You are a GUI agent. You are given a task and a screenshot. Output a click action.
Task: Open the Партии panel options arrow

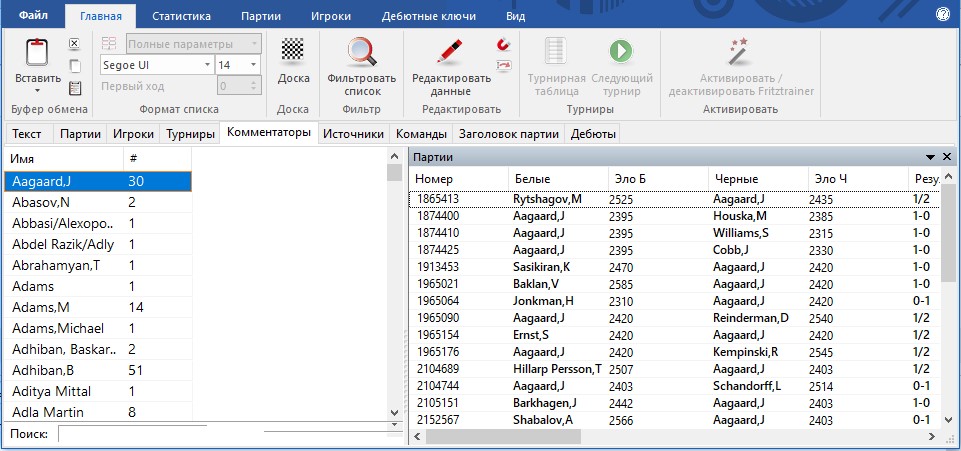[x=930, y=158]
